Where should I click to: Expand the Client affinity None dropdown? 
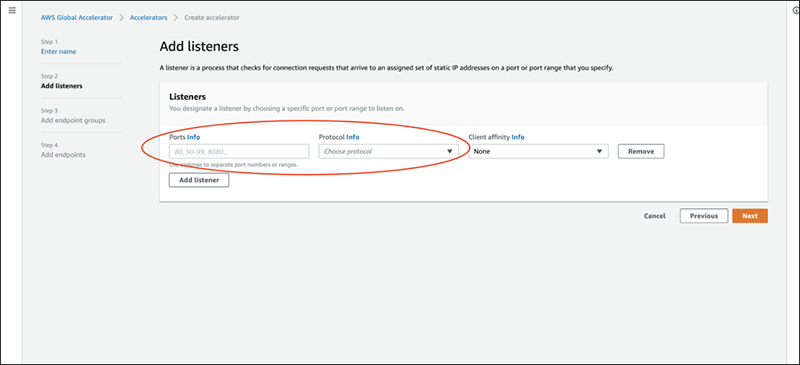coord(538,152)
